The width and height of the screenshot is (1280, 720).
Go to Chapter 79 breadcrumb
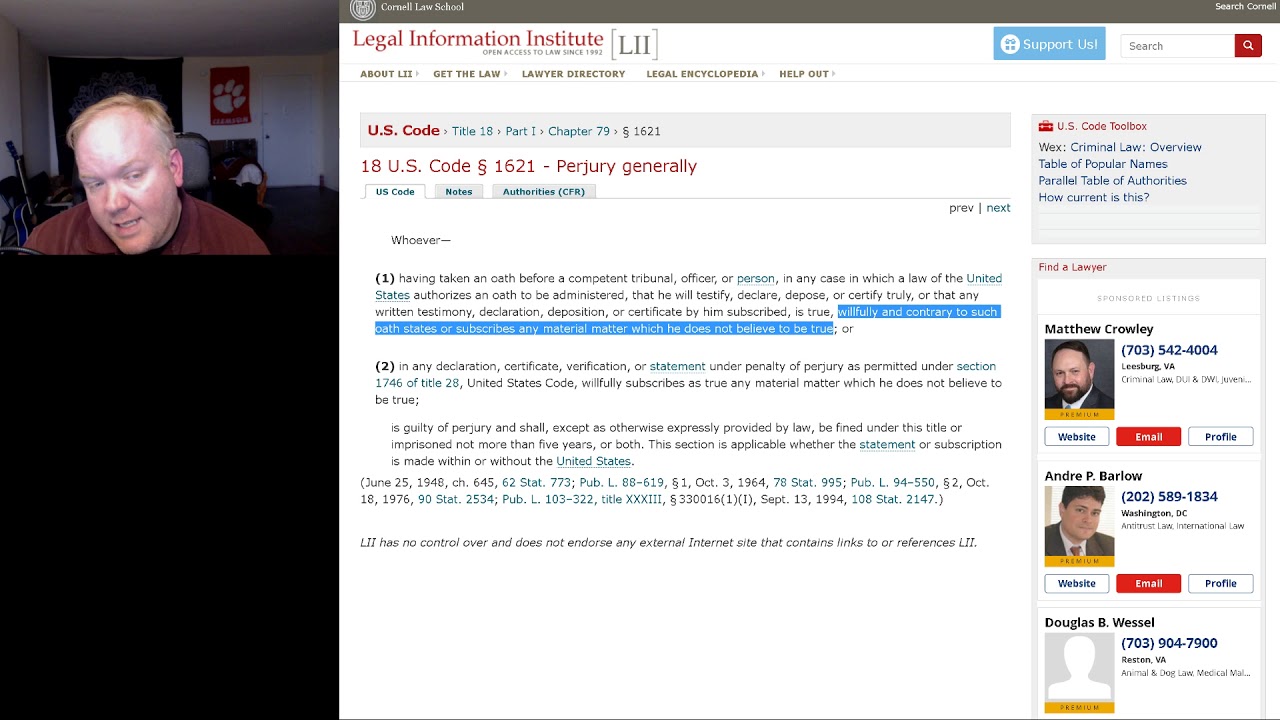click(x=579, y=131)
